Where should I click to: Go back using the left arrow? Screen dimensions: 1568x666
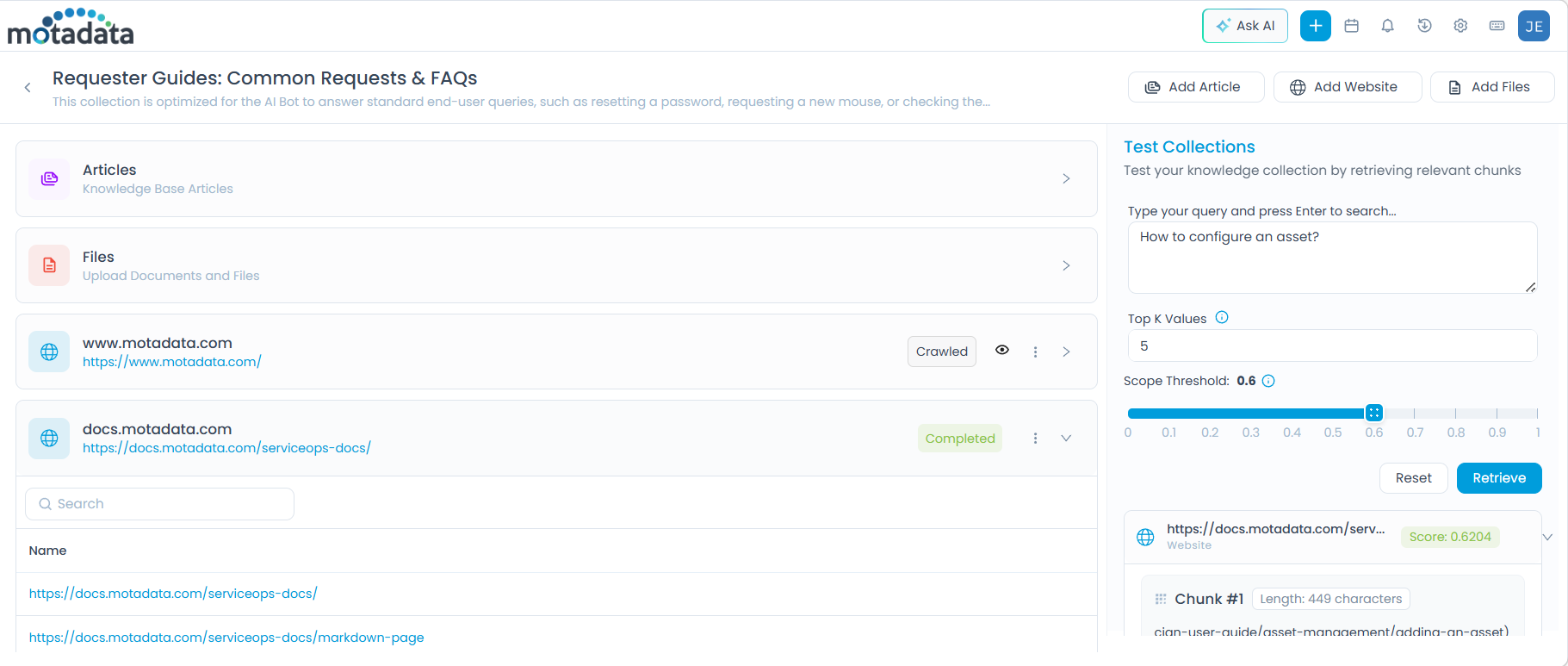28,87
